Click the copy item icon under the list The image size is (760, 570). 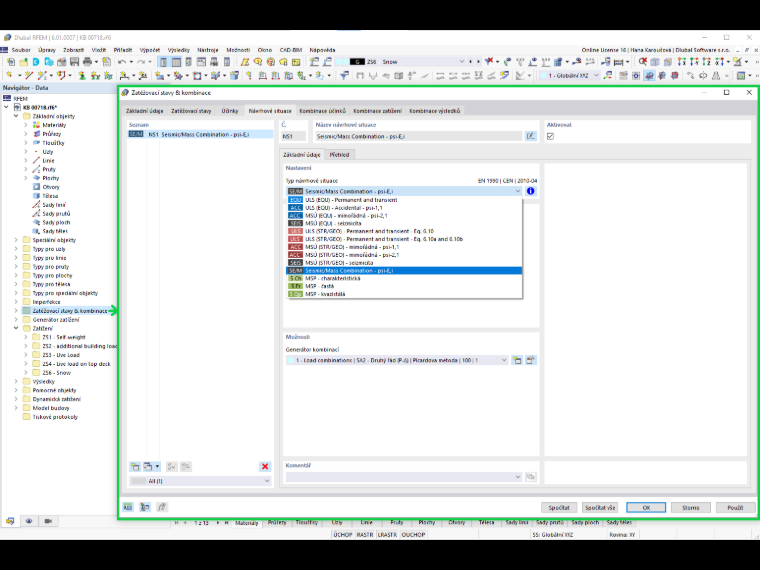[148, 466]
